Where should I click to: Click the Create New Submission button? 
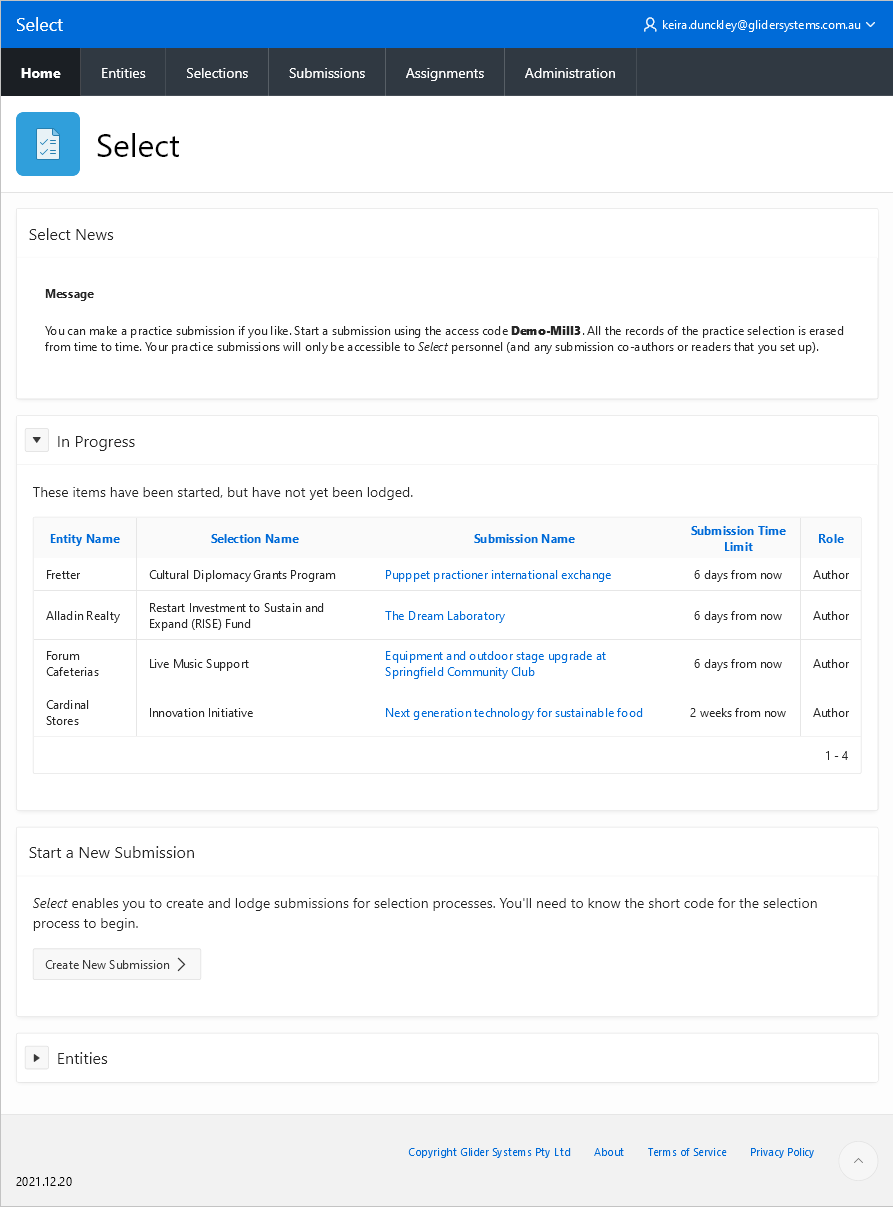(116, 964)
